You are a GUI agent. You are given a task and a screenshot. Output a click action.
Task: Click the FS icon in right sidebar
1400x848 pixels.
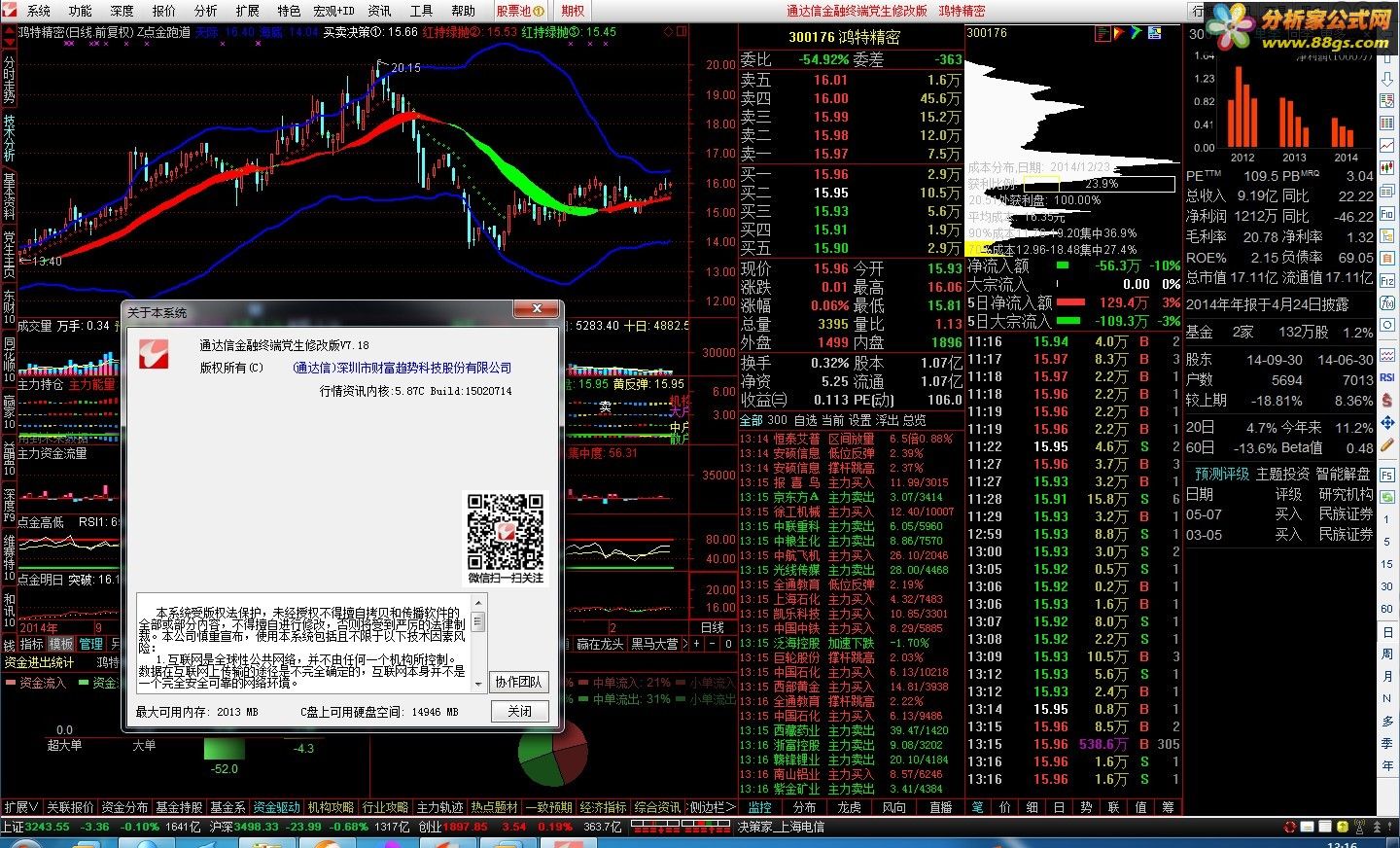coord(1387,475)
